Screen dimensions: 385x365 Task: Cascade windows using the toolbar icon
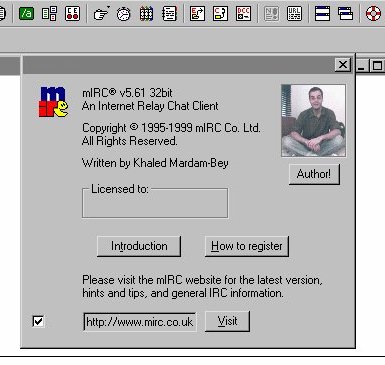tap(345, 13)
